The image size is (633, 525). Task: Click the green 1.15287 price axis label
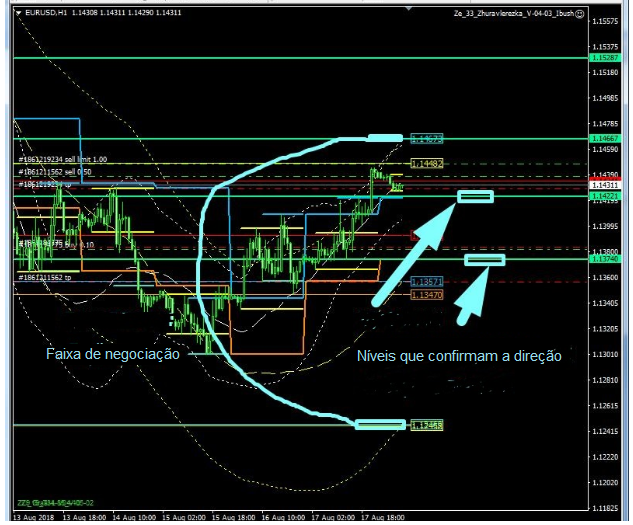(x=603, y=59)
